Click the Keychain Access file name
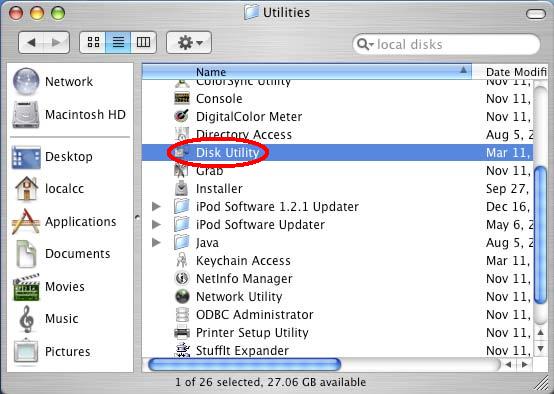 pos(243,261)
